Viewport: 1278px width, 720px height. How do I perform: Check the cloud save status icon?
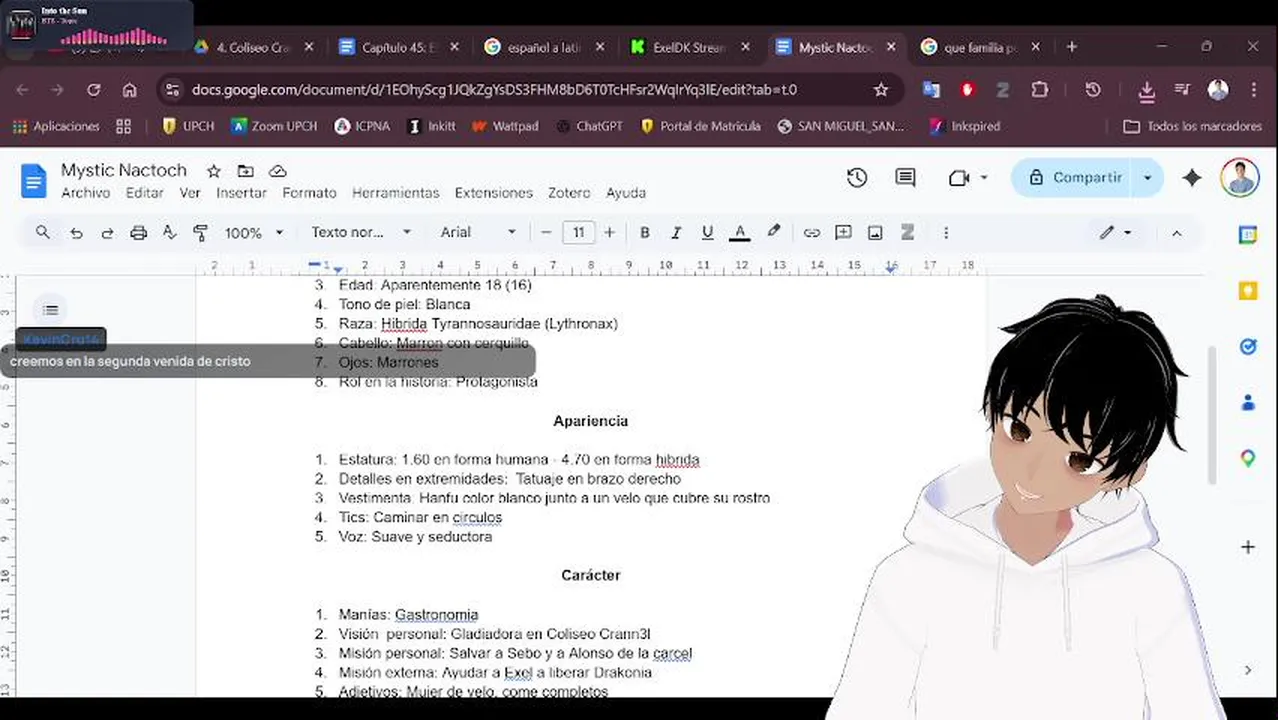[278, 171]
